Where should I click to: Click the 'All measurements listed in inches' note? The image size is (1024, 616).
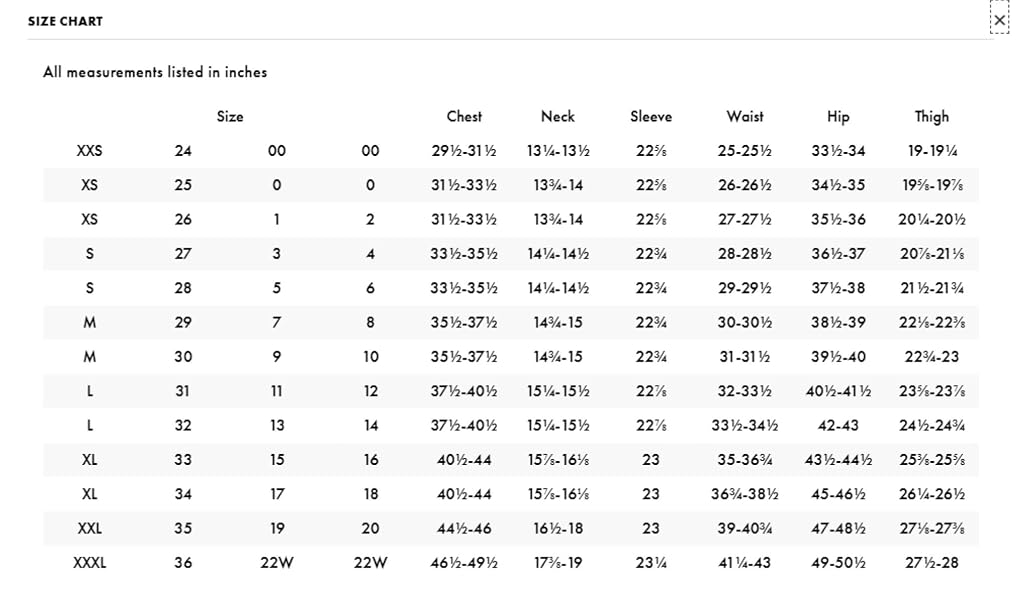point(155,72)
